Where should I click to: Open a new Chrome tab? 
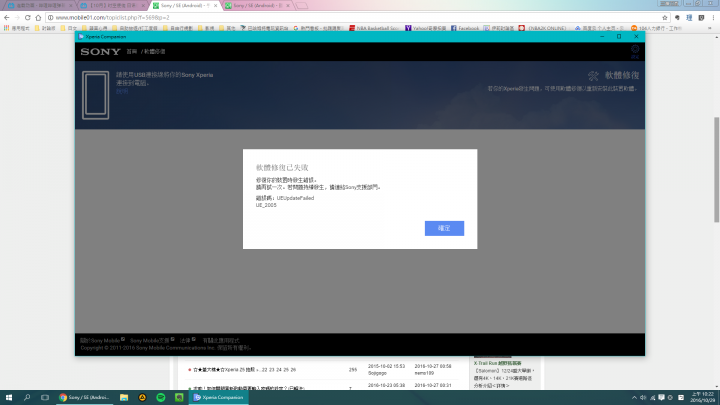click(x=302, y=6)
